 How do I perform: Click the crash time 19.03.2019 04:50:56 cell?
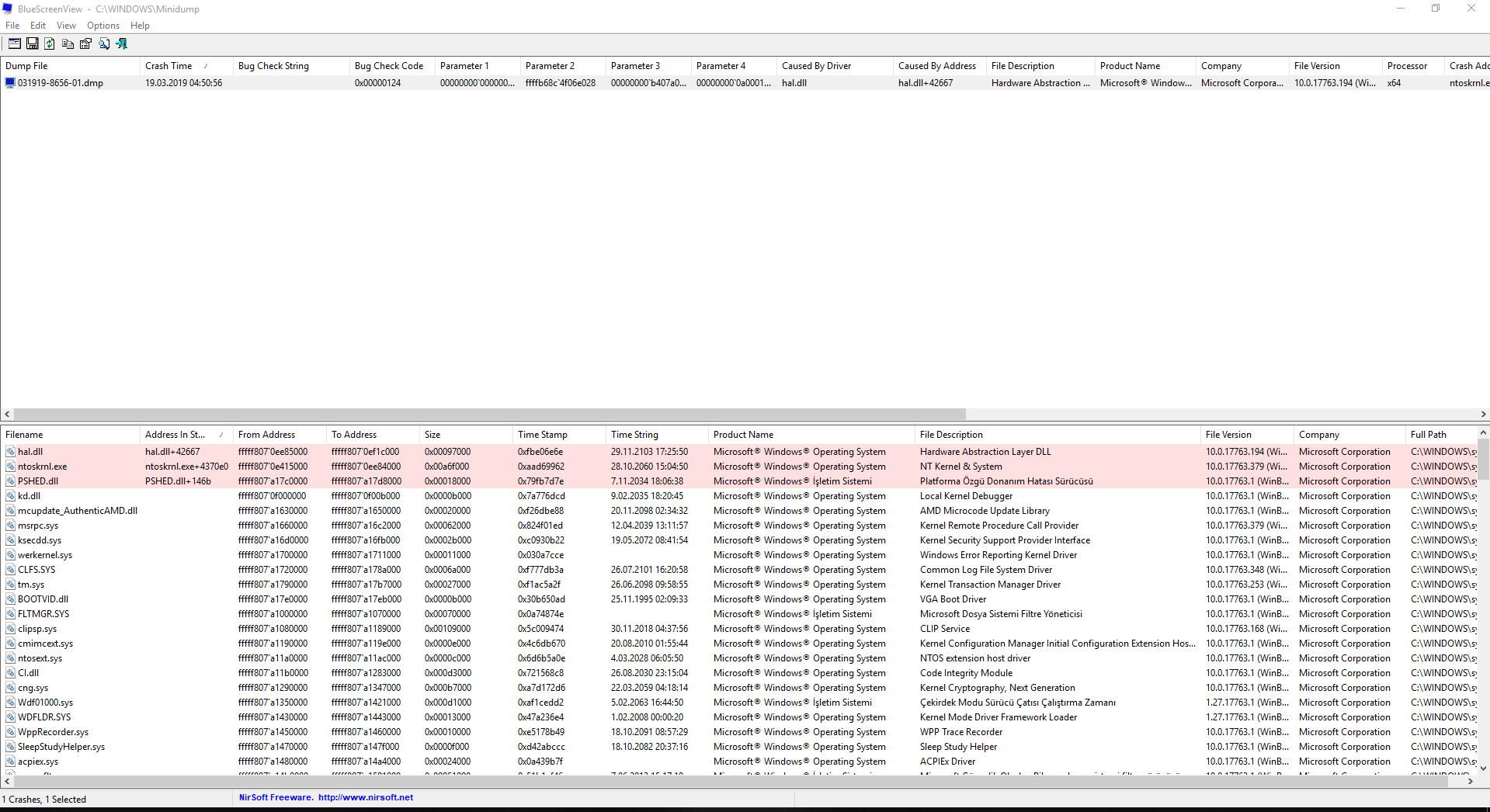tap(183, 83)
